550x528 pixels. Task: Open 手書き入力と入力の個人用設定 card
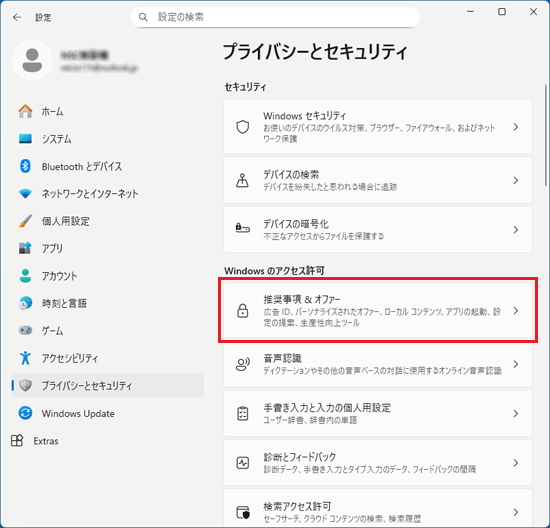click(378, 413)
